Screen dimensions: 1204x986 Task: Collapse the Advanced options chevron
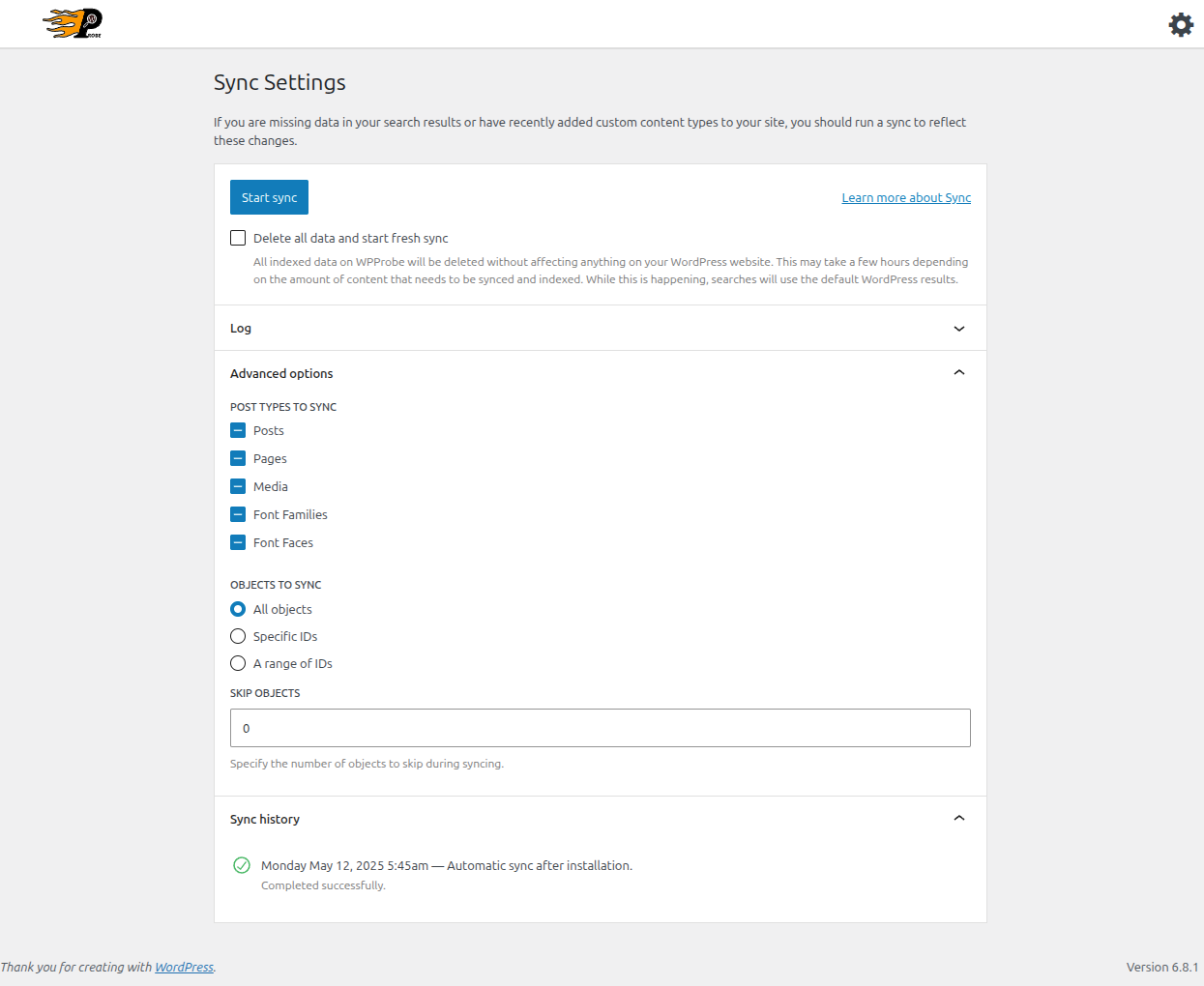[x=959, y=373]
